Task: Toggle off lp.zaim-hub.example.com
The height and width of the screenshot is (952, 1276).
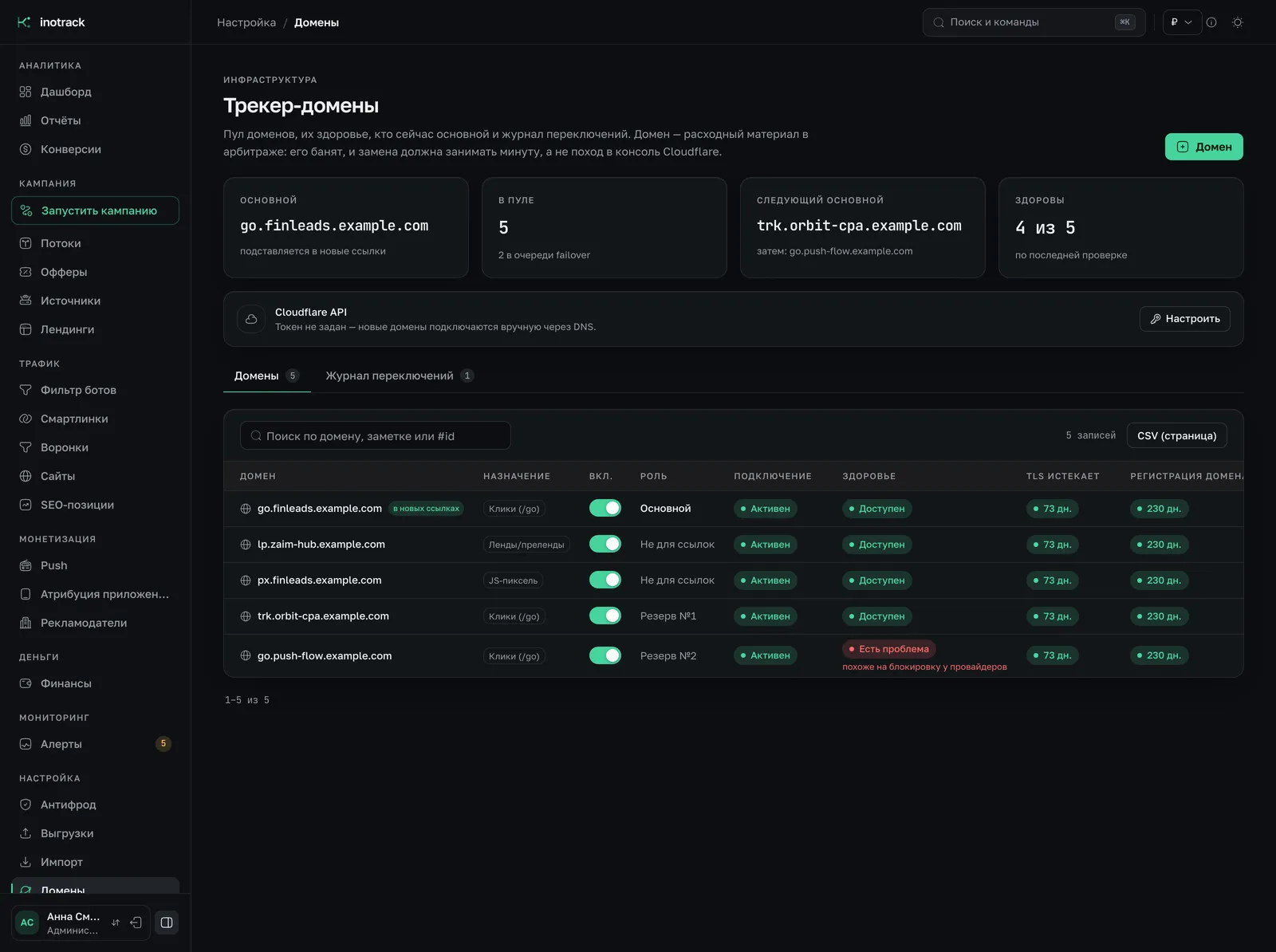Action: click(605, 544)
